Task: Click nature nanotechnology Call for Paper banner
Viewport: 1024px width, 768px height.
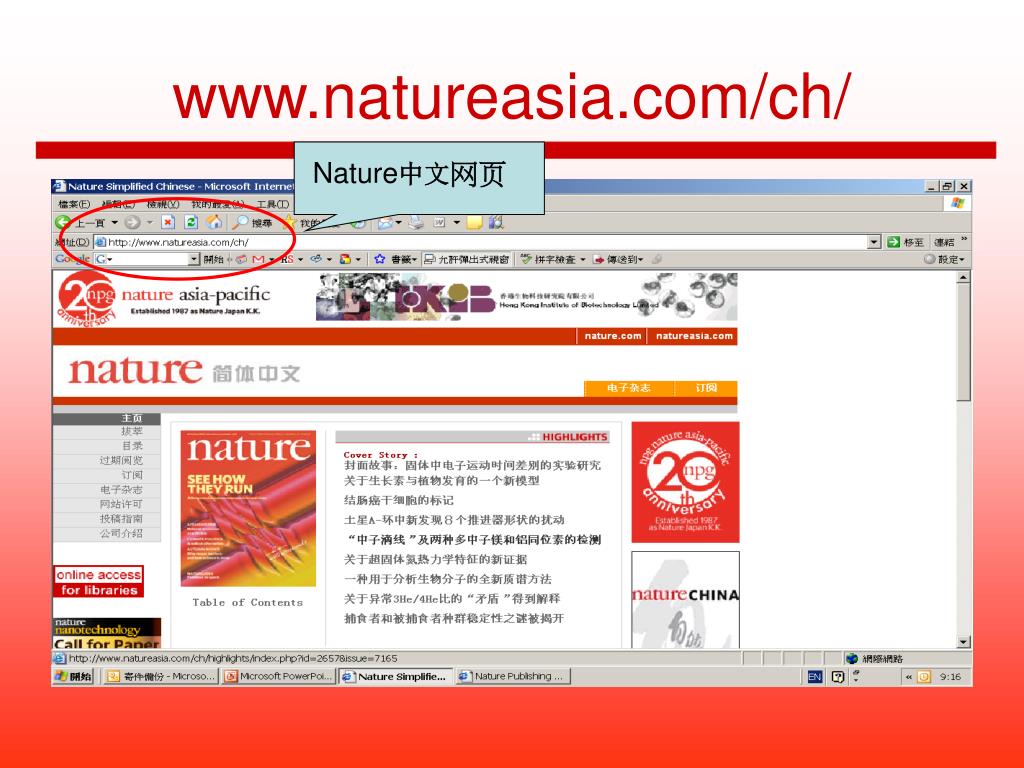Action: [x=107, y=633]
